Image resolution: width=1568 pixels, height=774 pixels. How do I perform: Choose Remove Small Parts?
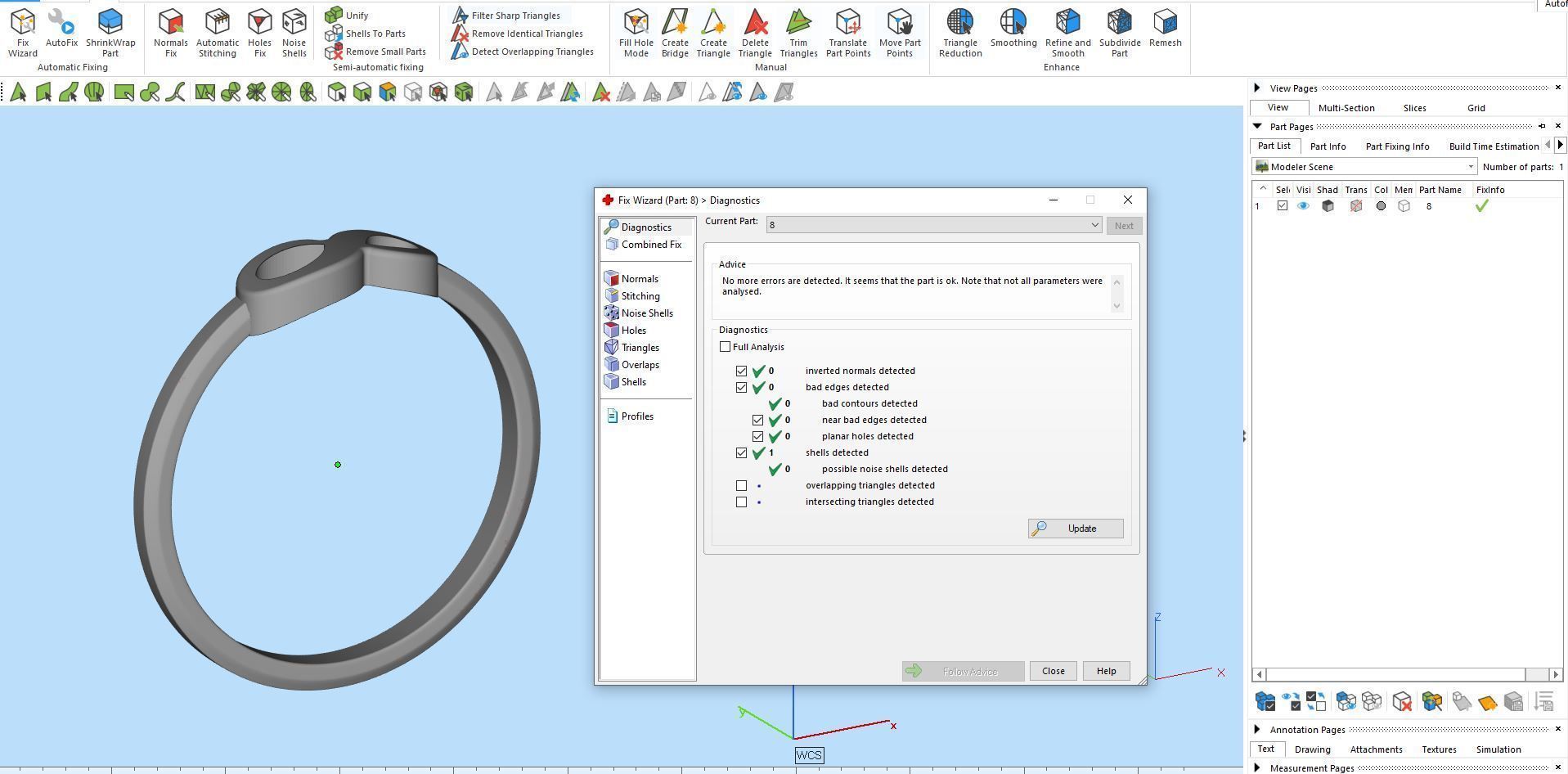coord(375,52)
